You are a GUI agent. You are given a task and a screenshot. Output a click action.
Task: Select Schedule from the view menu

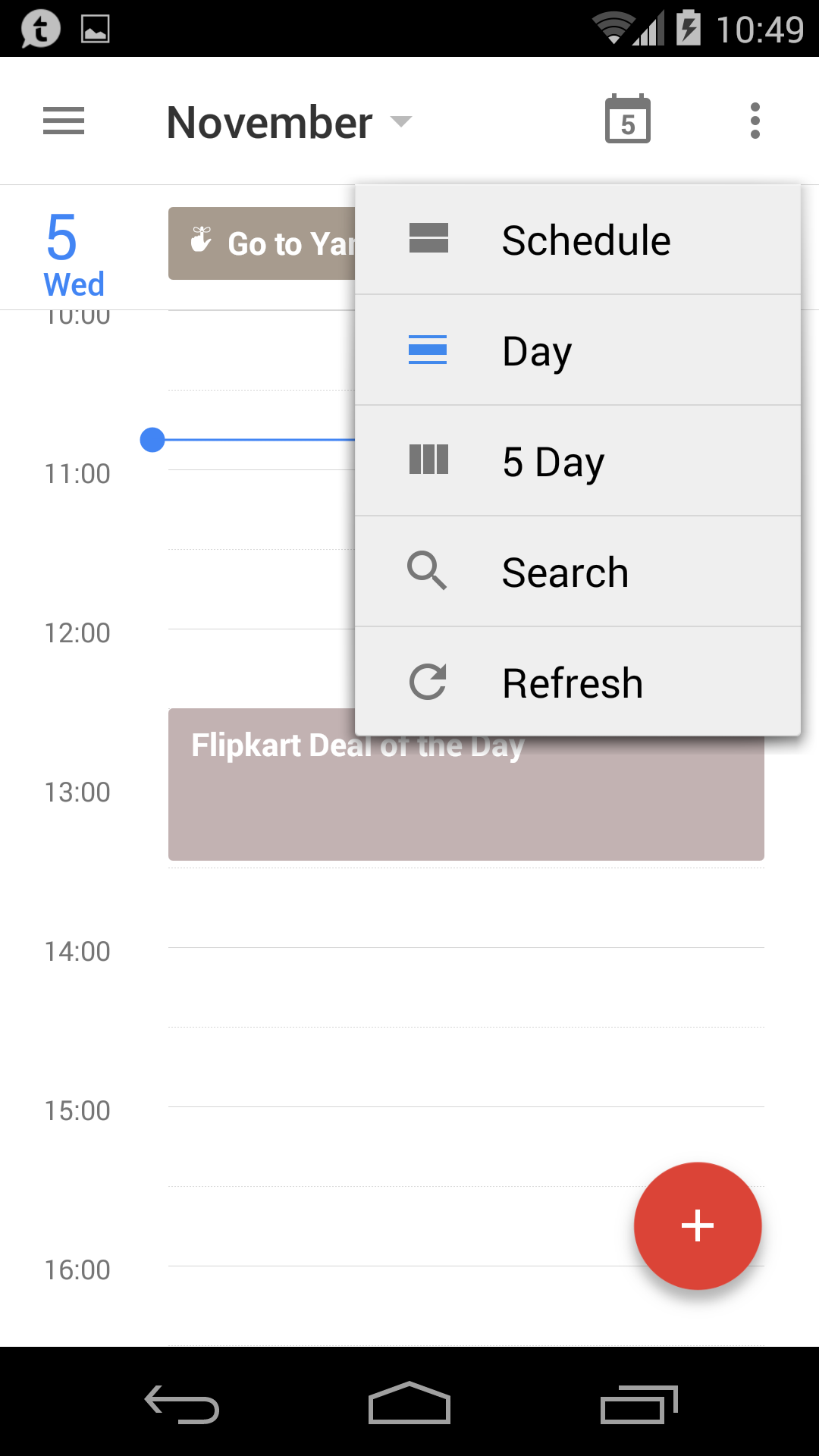(586, 240)
